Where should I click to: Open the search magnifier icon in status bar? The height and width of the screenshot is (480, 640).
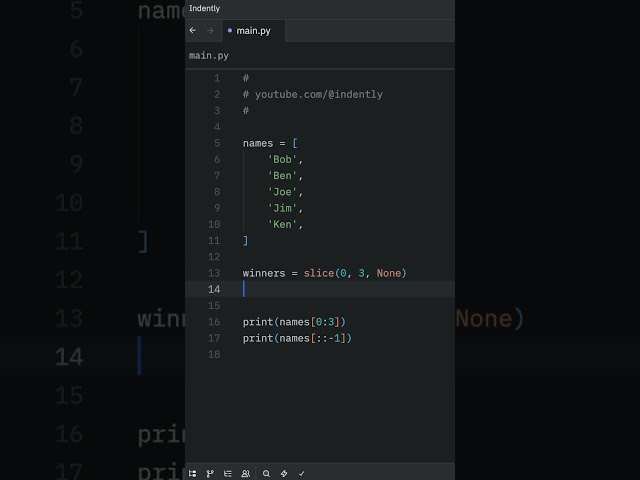pyautogui.click(x=266, y=473)
